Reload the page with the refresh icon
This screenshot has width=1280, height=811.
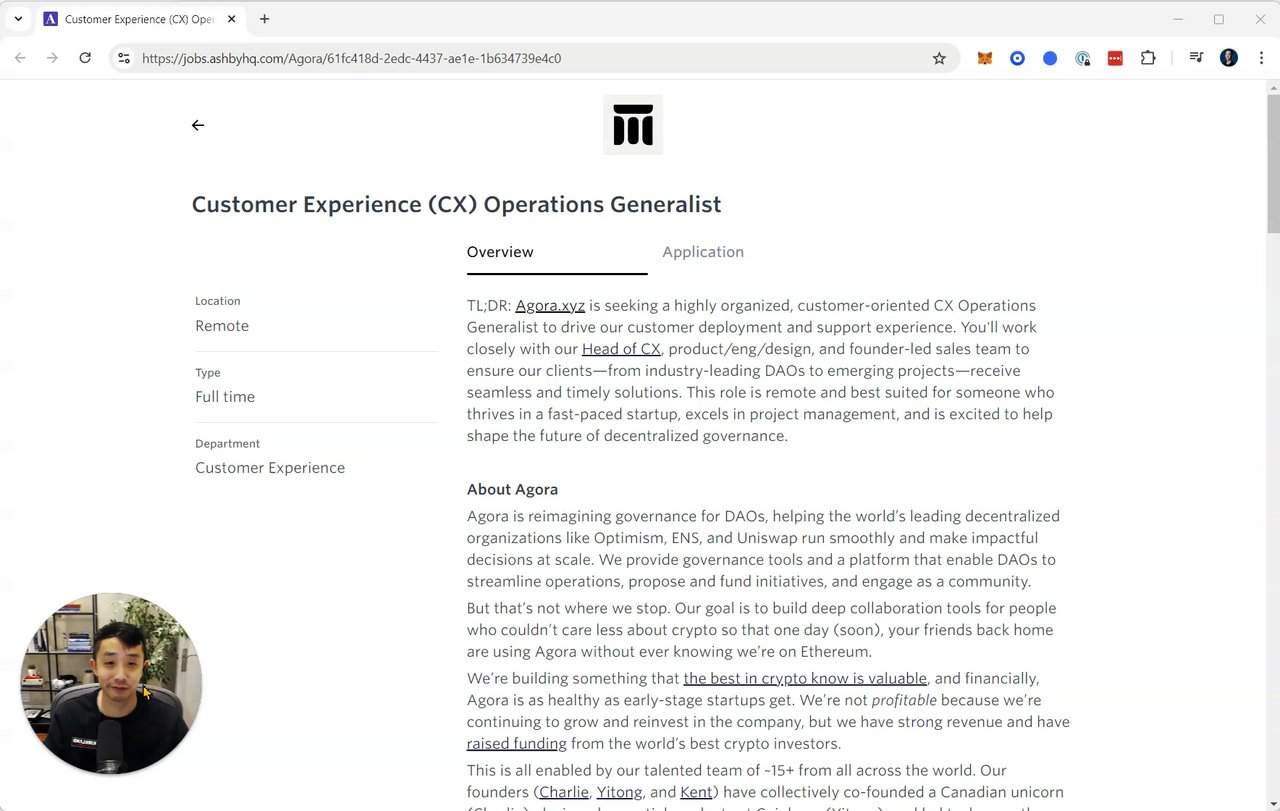pyautogui.click(x=85, y=58)
